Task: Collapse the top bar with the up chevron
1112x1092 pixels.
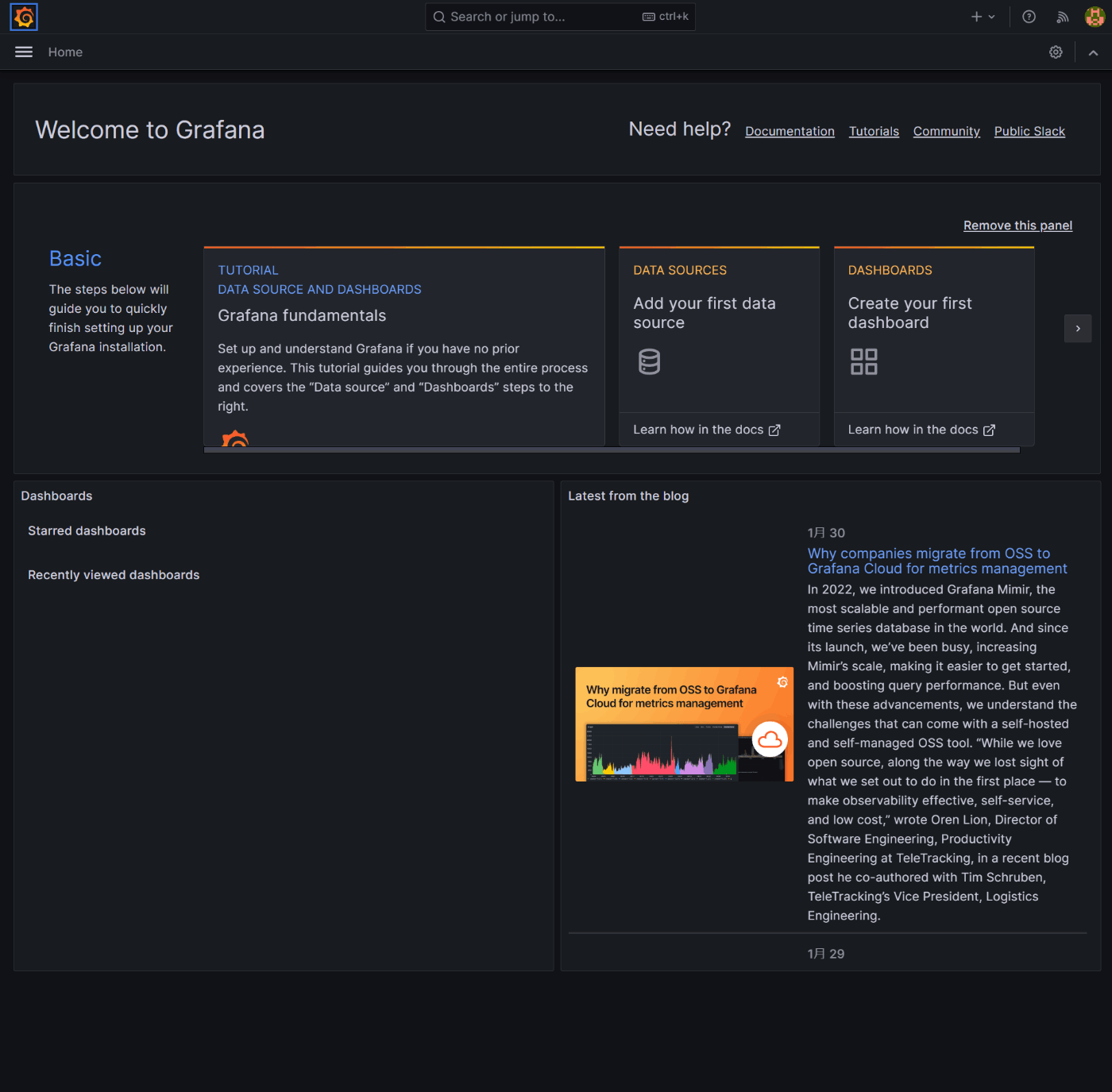Action: coord(1093,52)
